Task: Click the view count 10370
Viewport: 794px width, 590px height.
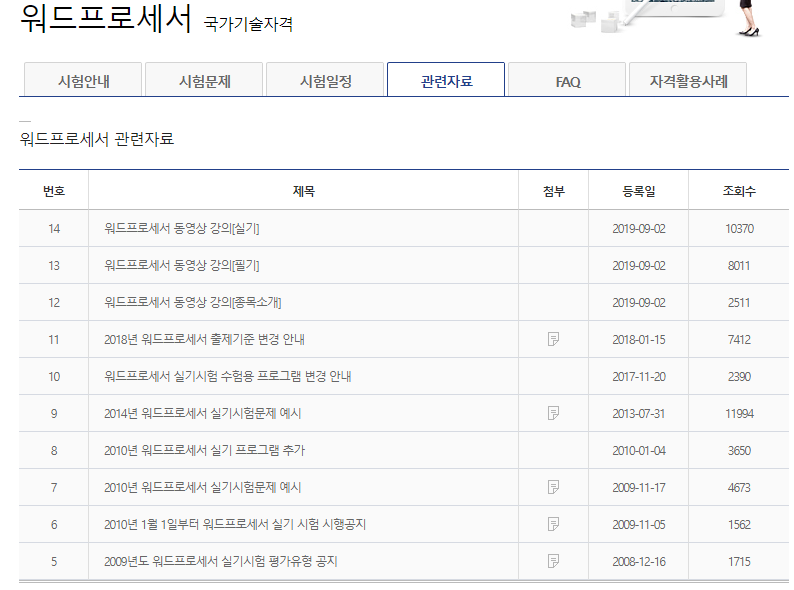Action: pos(739,229)
